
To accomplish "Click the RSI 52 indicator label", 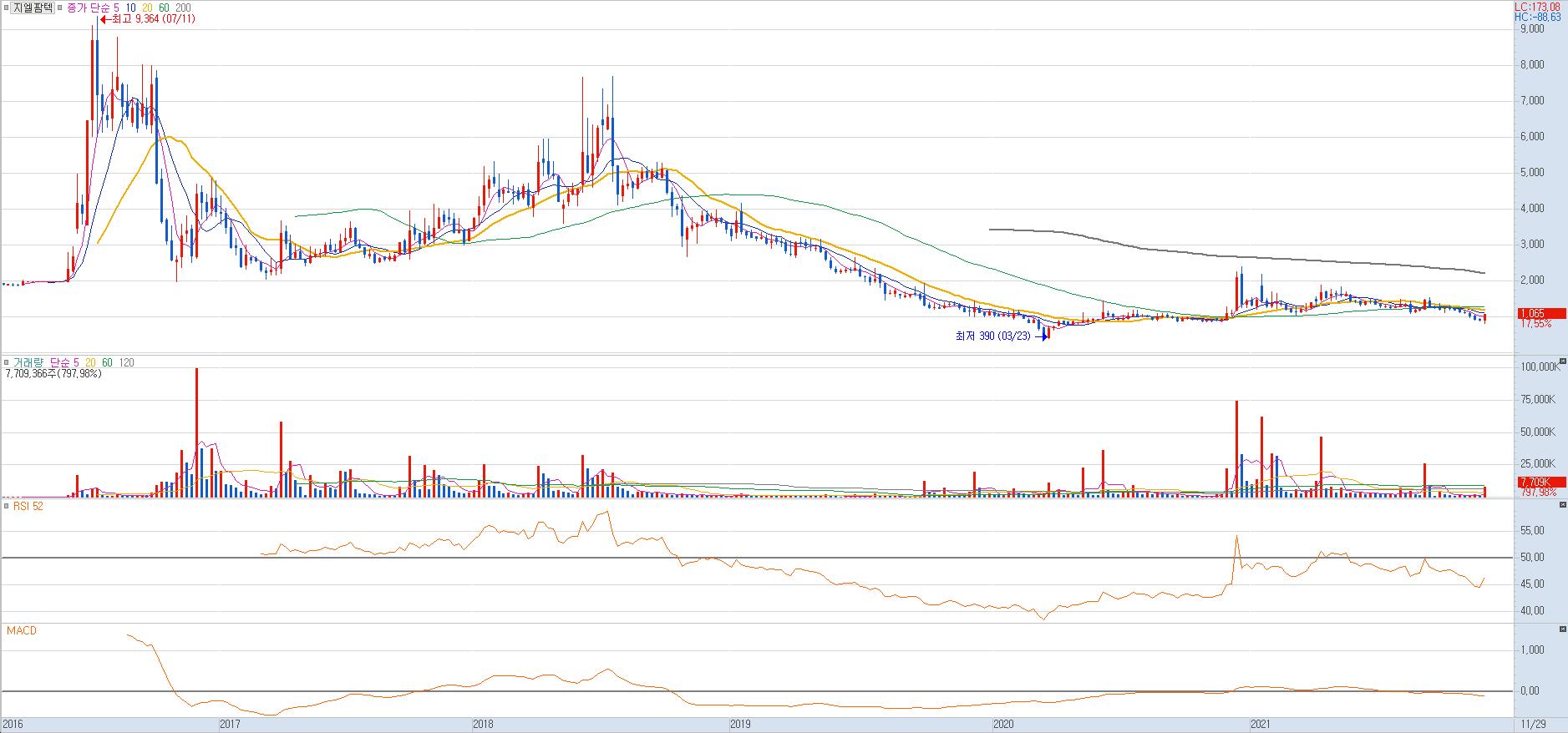I will [27, 506].
